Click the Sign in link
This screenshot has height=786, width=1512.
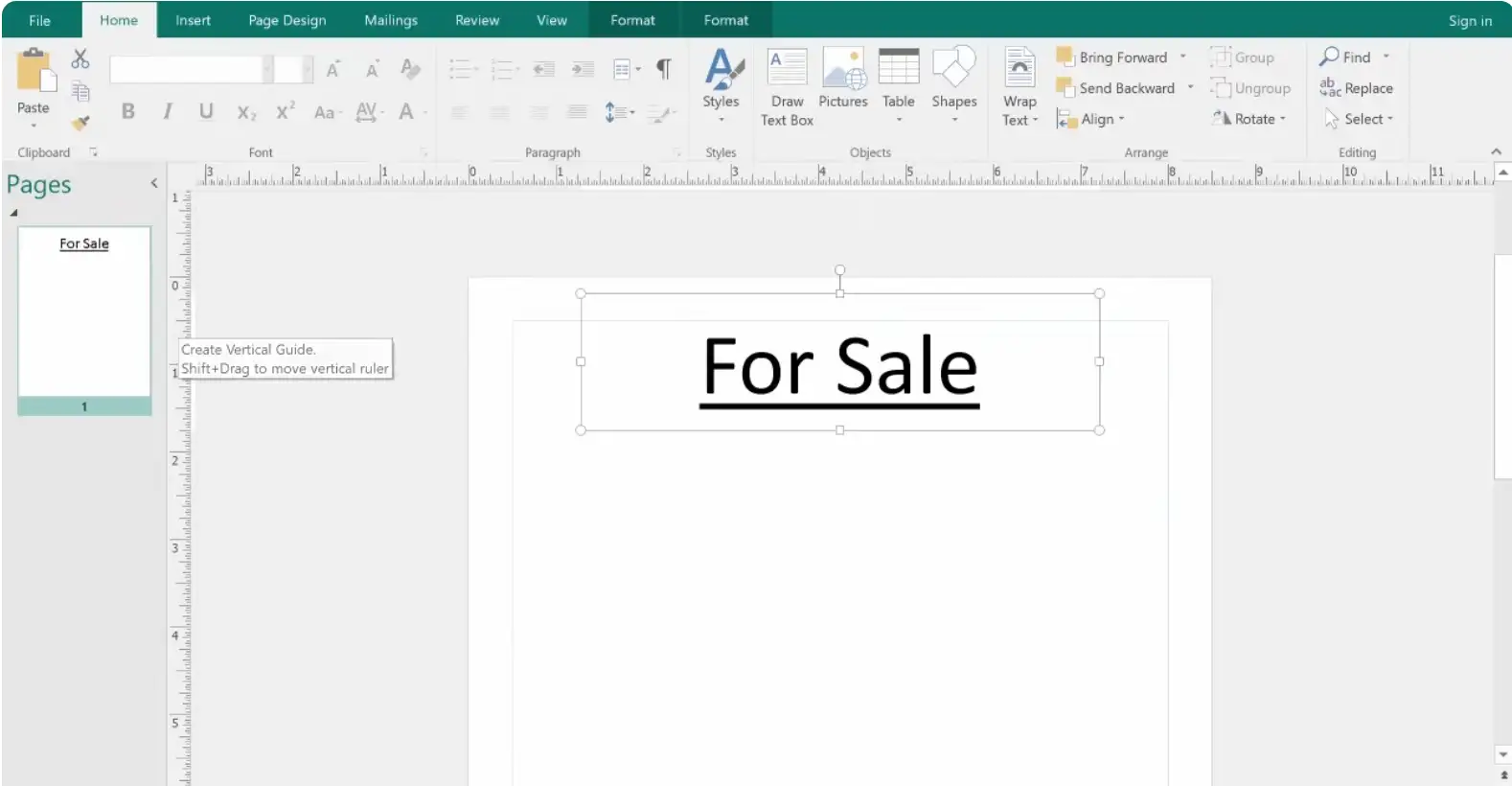coord(1469,21)
